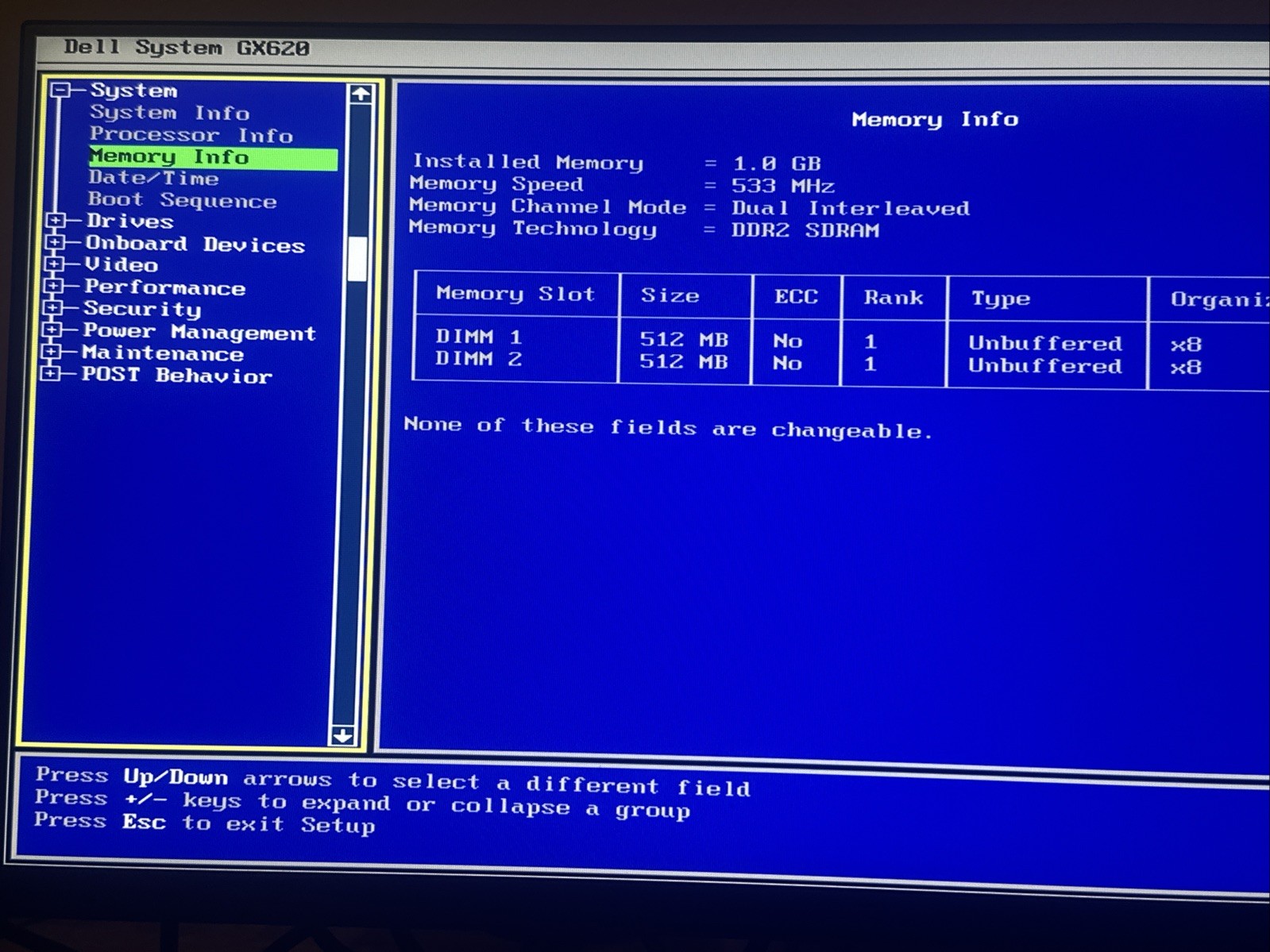Viewport: 1270px width, 952px height.
Task: Select the Drives label
Action: coord(129,221)
